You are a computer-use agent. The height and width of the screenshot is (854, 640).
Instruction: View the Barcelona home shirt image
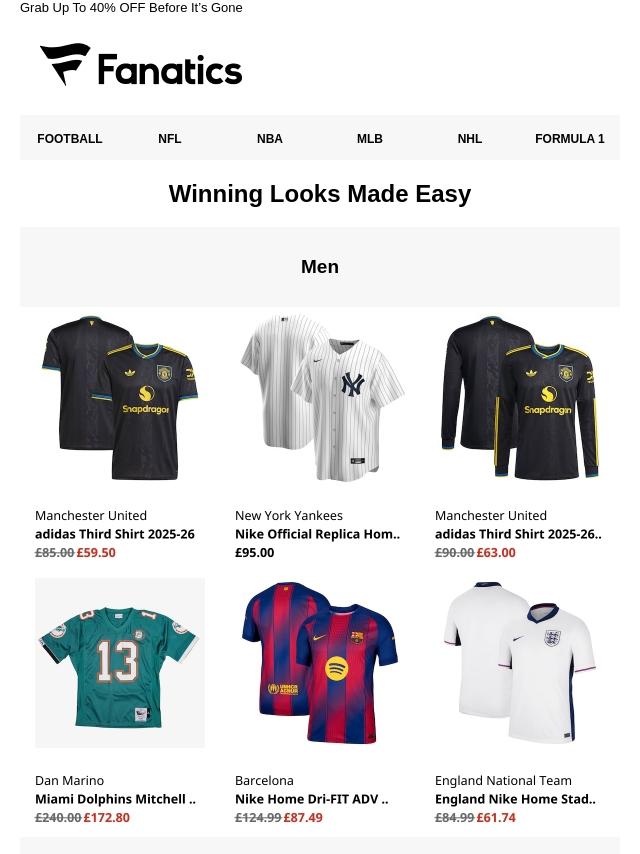coord(320,663)
